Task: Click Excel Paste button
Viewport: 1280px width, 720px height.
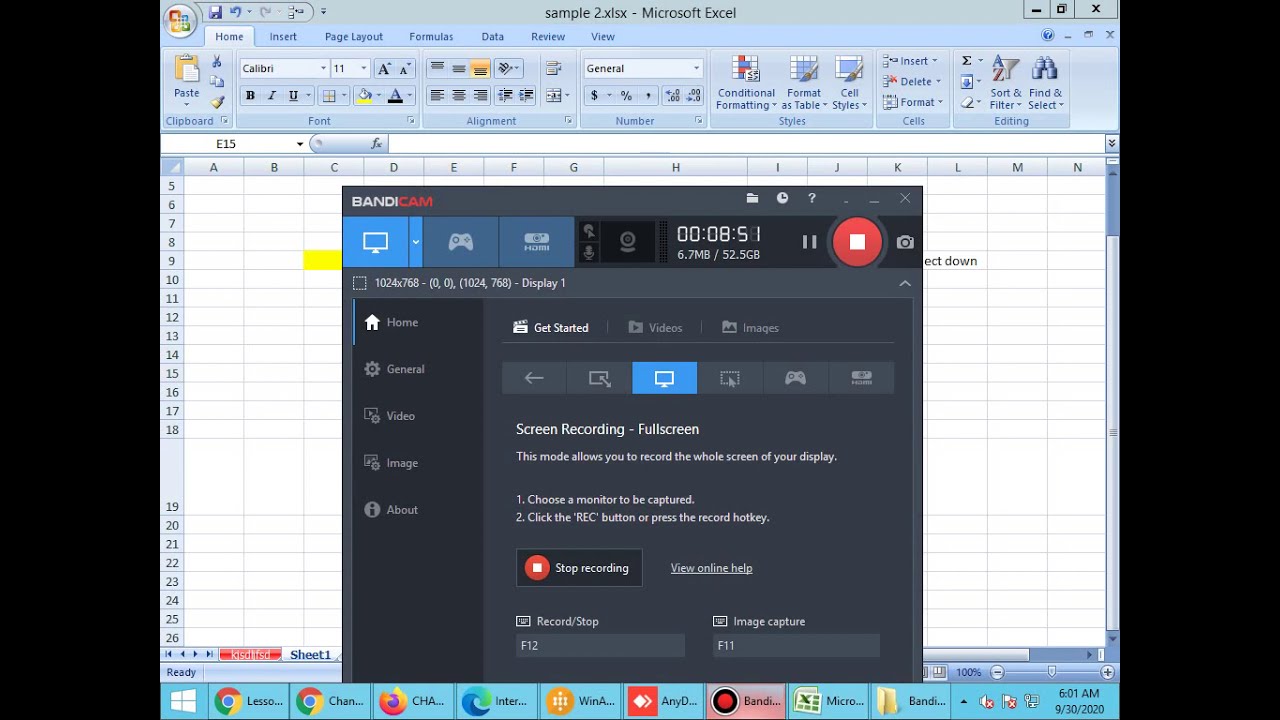Action: pyautogui.click(x=187, y=80)
